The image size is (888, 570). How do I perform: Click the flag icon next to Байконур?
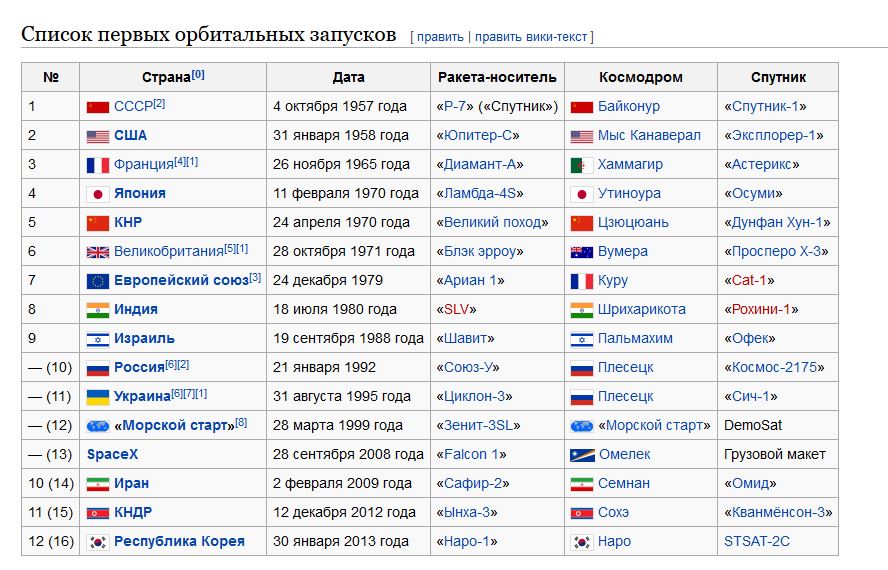tap(582, 107)
